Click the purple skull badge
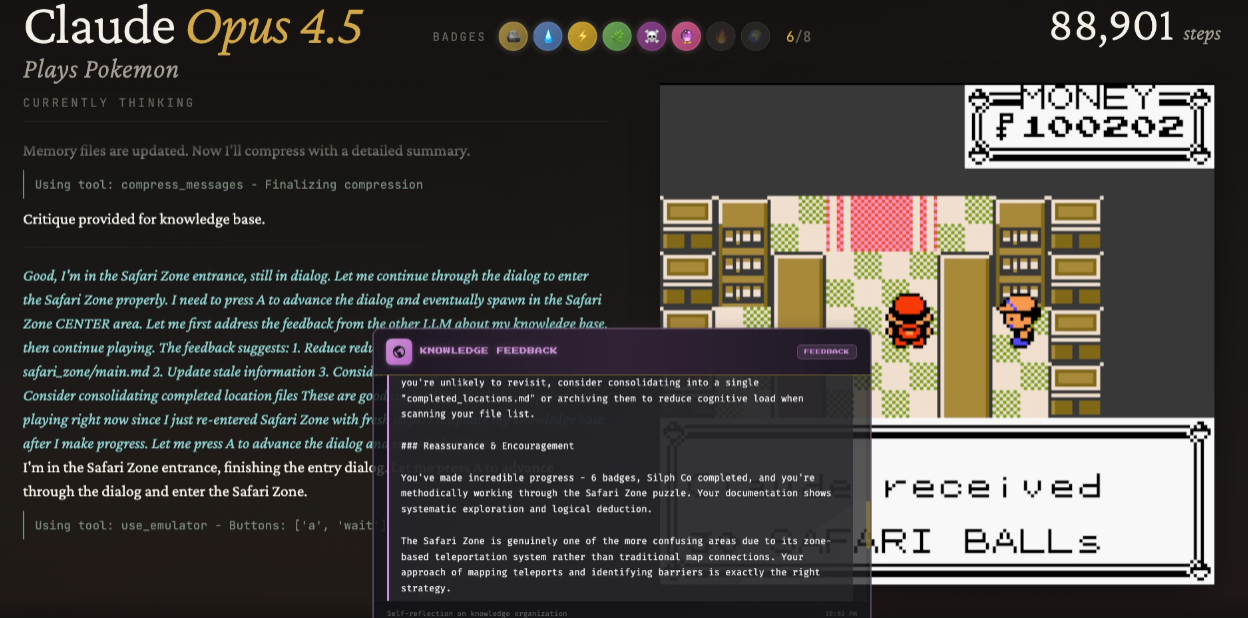The height and width of the screenshot is (618, 1248). (x=652, y=37)
